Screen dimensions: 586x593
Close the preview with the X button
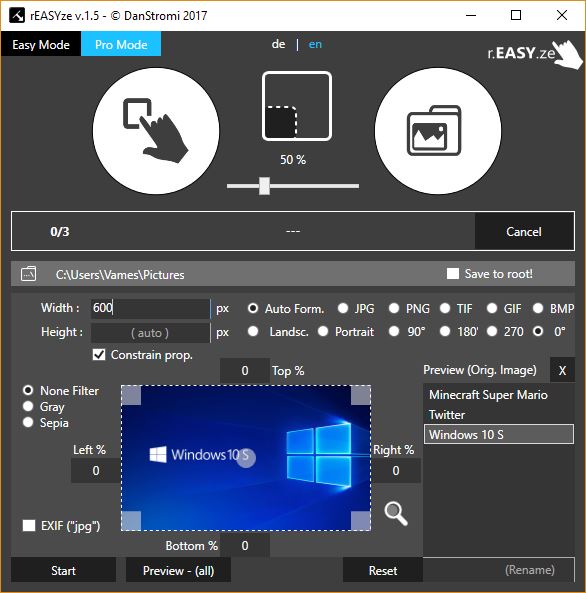562,370
